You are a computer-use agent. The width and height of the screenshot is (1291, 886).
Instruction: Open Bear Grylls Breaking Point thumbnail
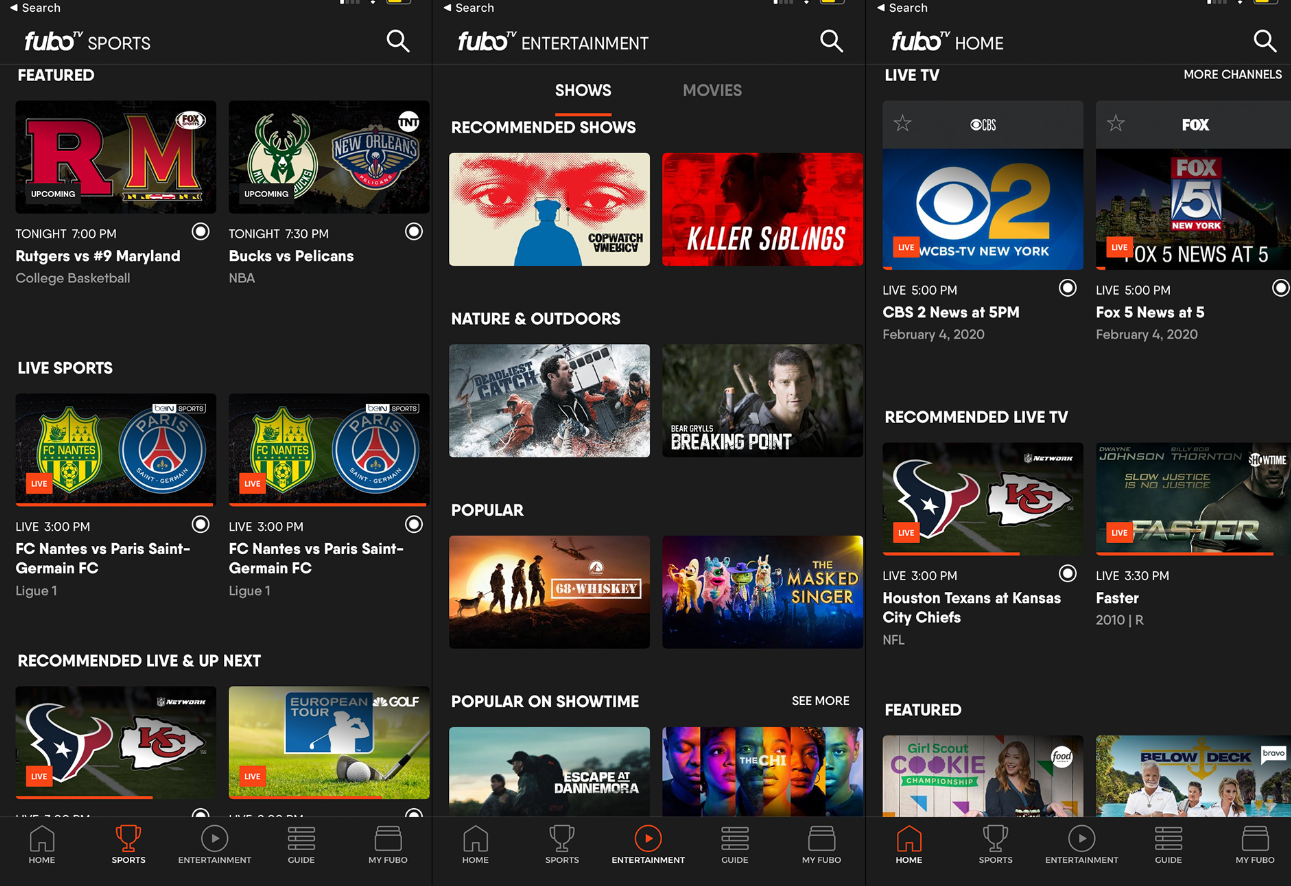762,401
